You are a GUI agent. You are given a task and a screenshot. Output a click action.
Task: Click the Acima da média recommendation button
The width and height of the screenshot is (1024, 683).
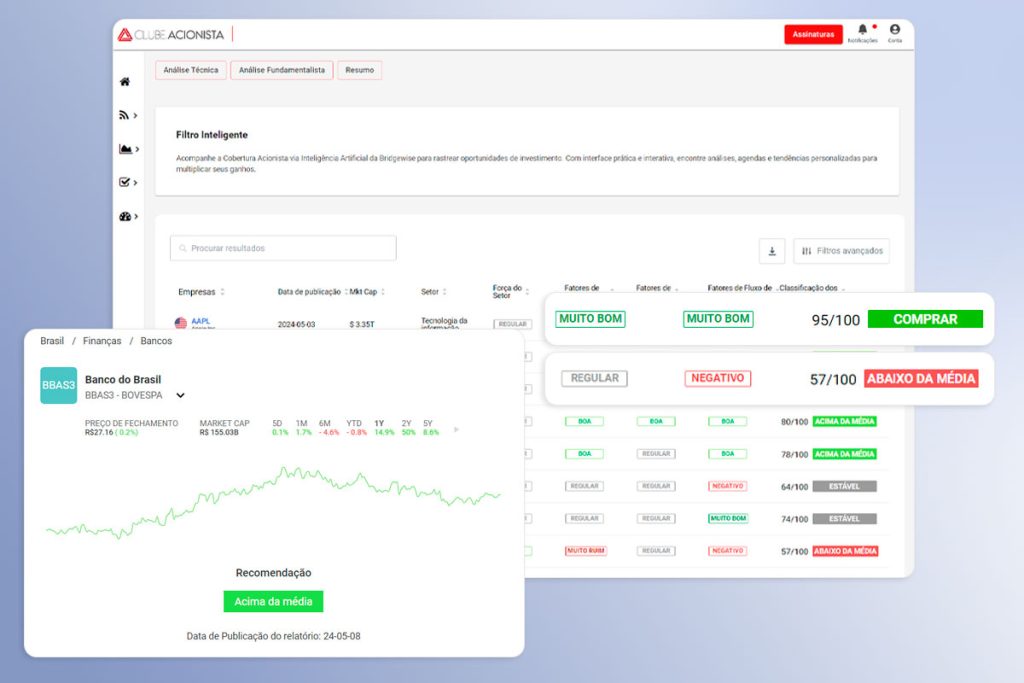pos(273,601)
